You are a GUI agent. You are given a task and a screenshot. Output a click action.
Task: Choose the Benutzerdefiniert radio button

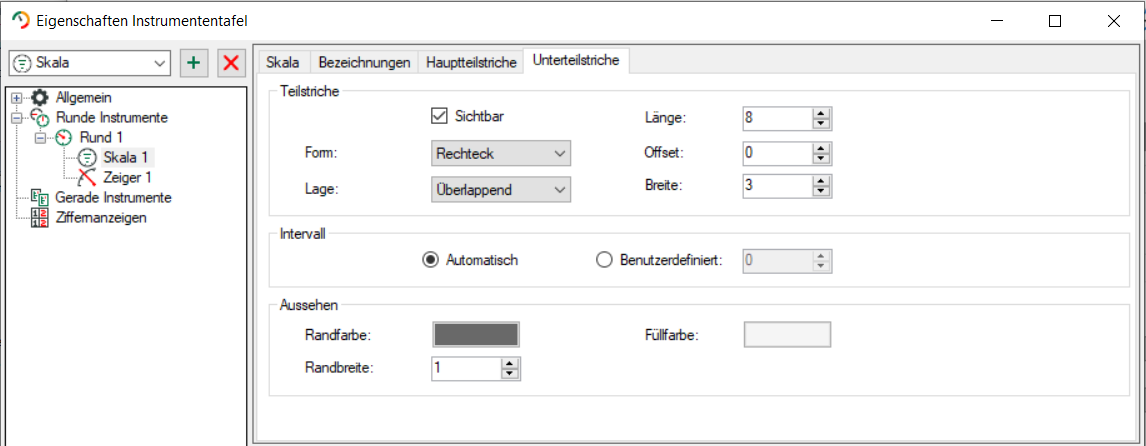coord(604,260)
